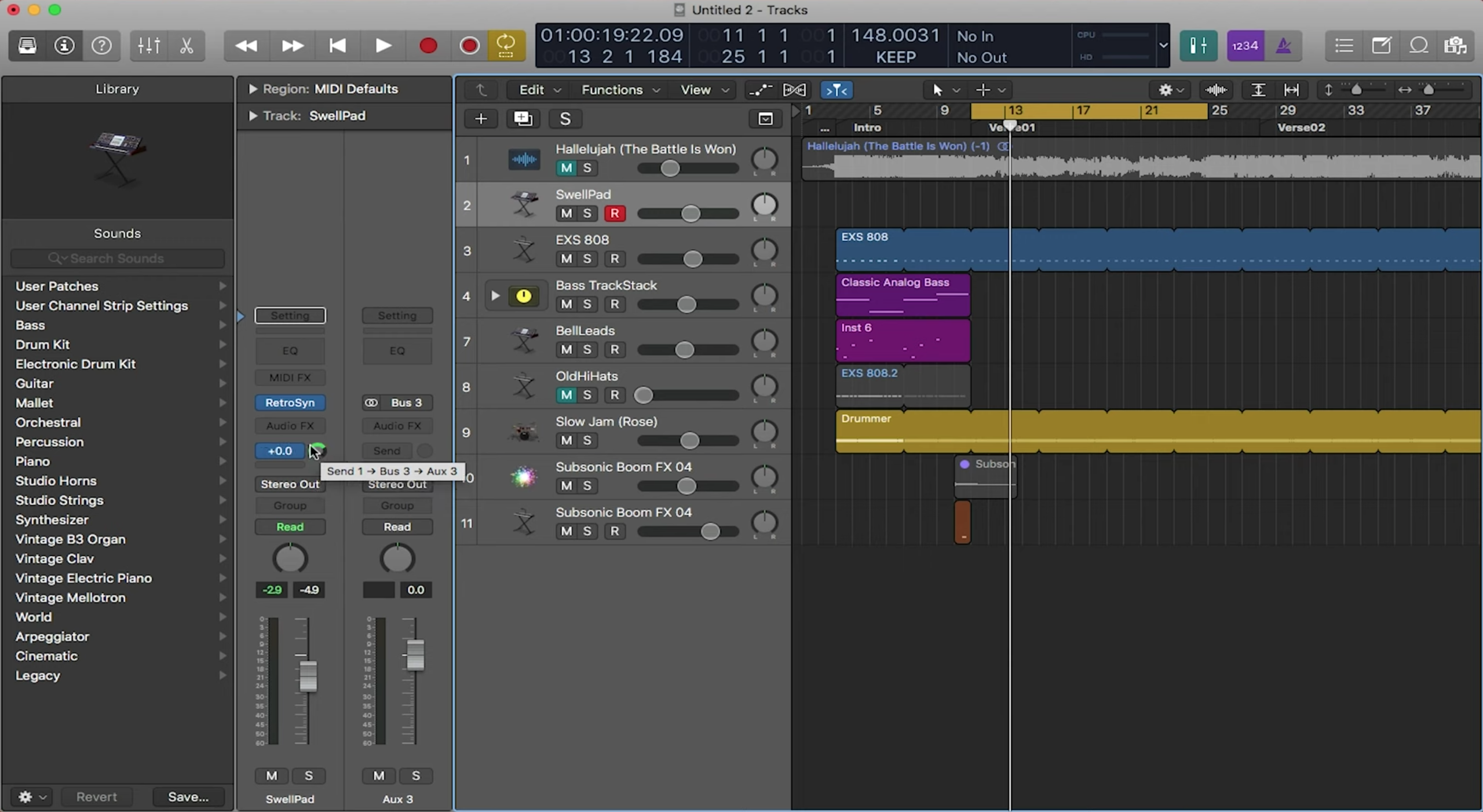Toggle the Inspector button
Screen dimensions: 1483x812
(64, 45)
